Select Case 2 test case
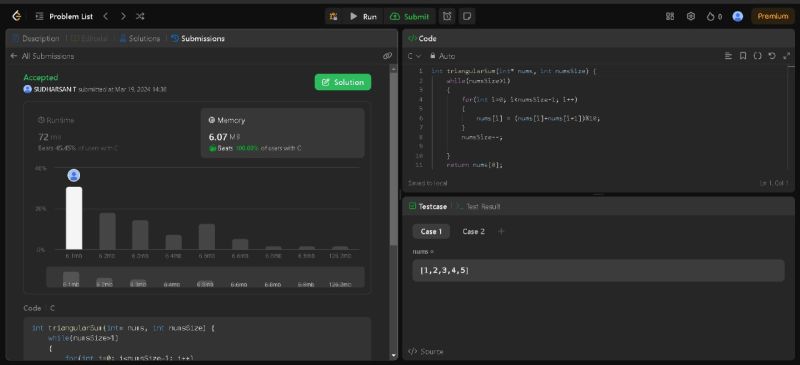The image size is (800, 365). 473,232
